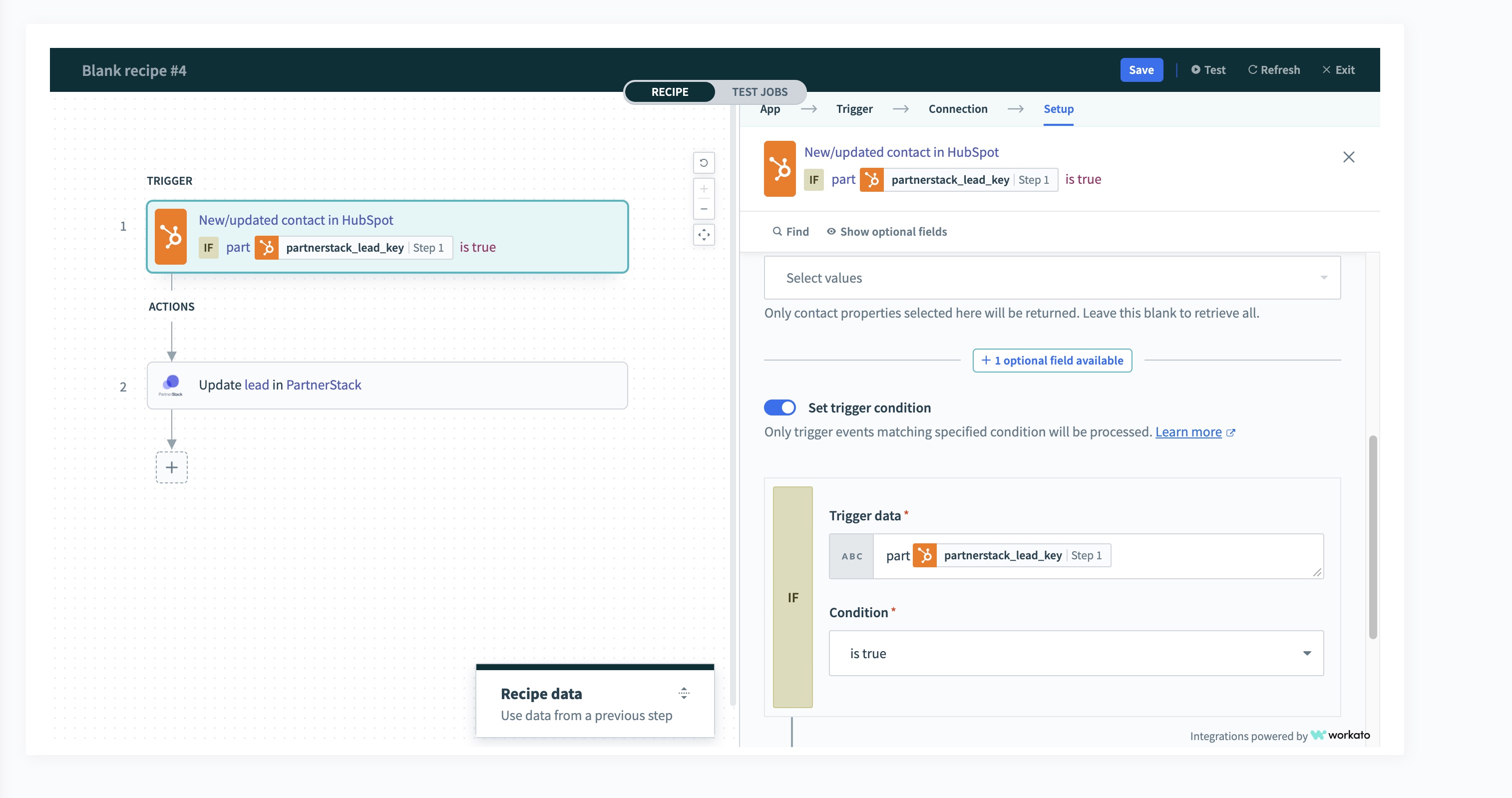Select the Setup step tab
The image size is (1512, 798).
(1058, 109)
